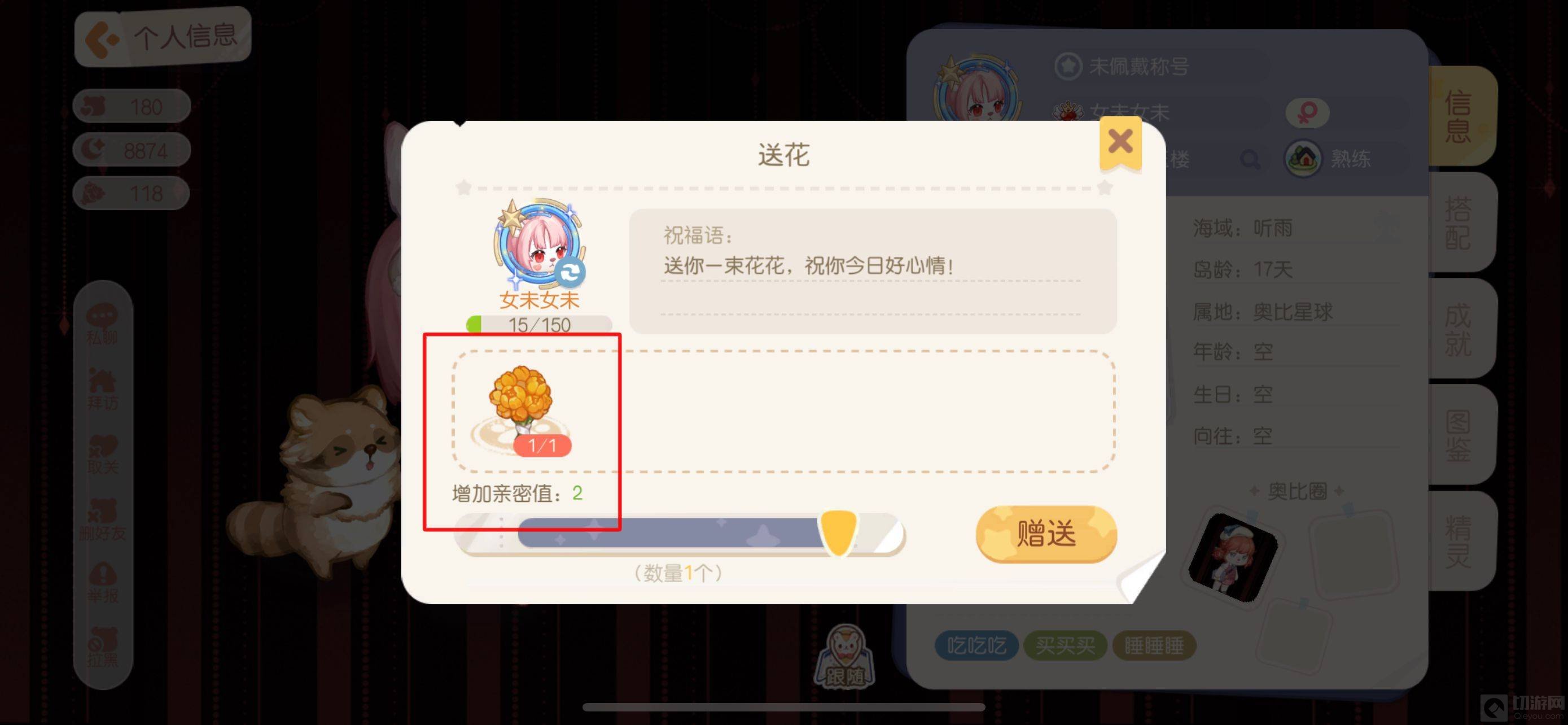Switch to the 搭配 tab
Screen dimensions: 1568x725
(x=1458, y=222)
